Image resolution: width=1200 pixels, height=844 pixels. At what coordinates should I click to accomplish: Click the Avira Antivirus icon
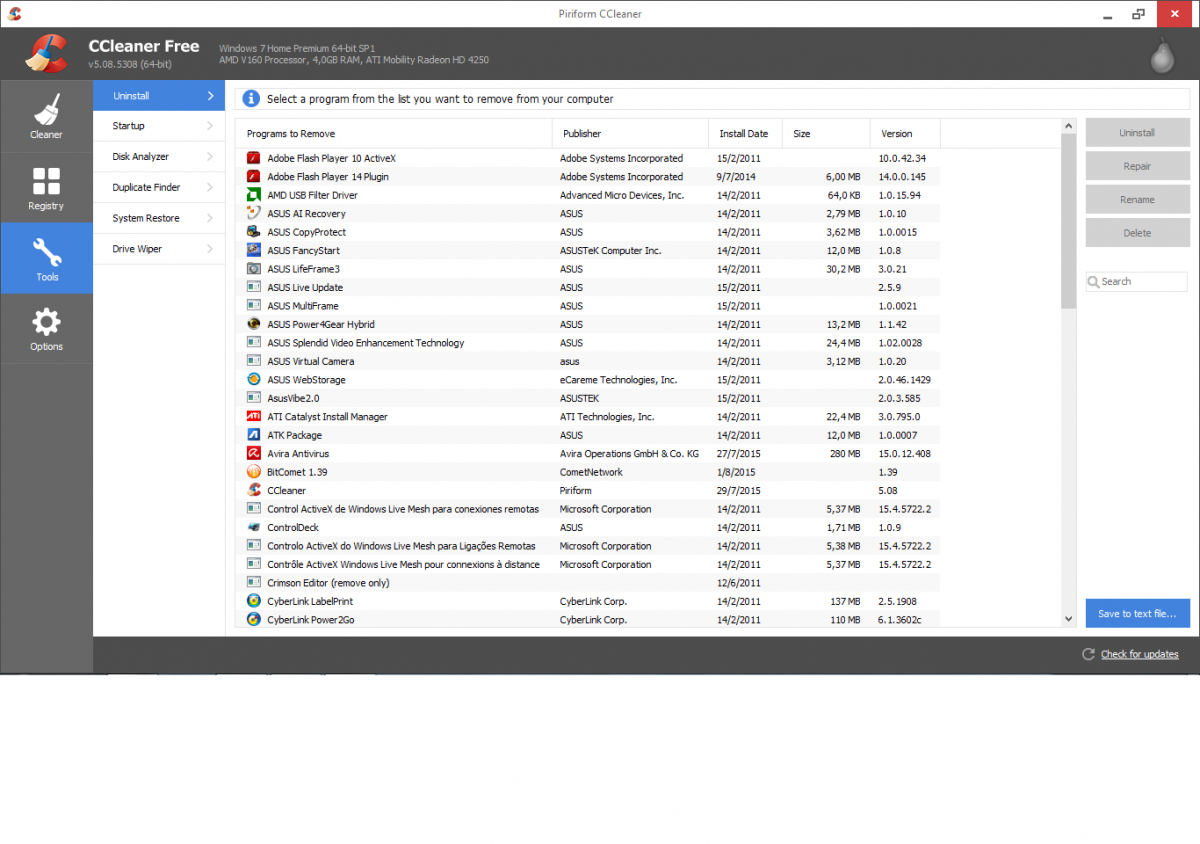pos(254,454)
